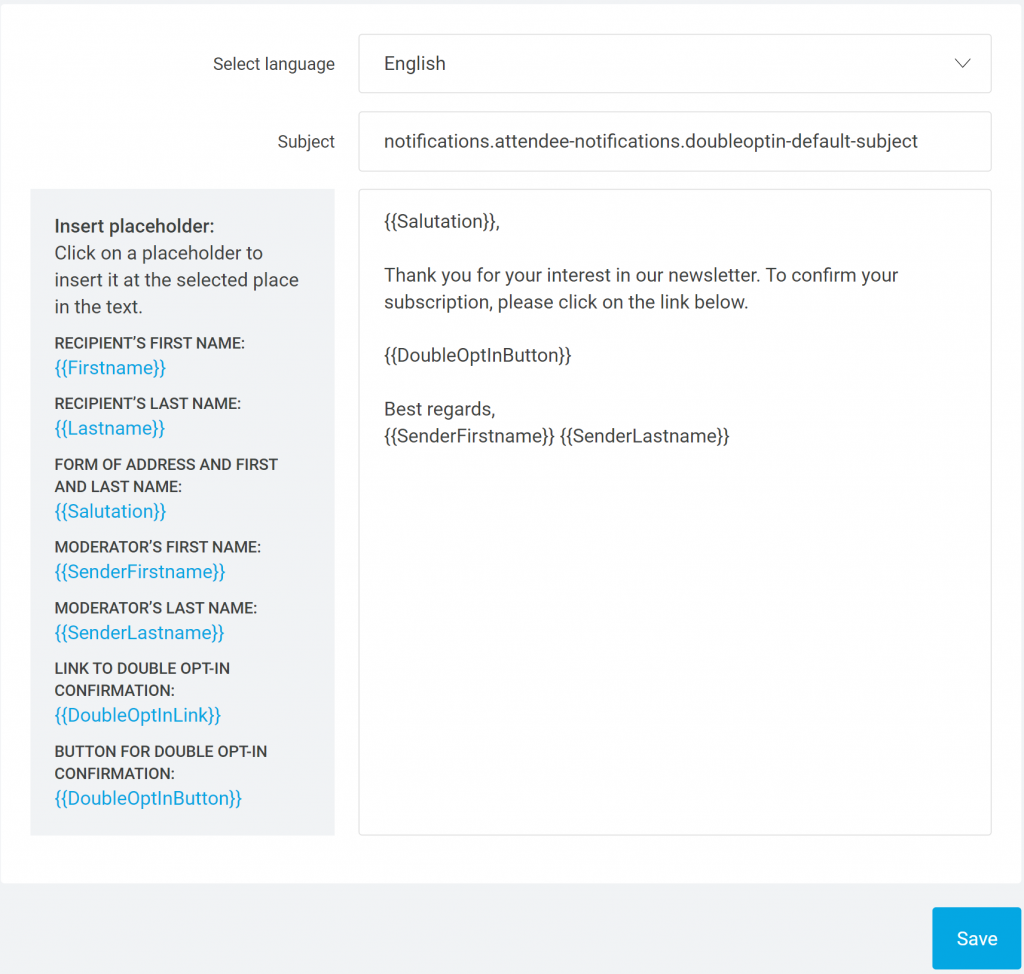Click the 'Subject' field label

pyautogui.click(x=306, y=142)
